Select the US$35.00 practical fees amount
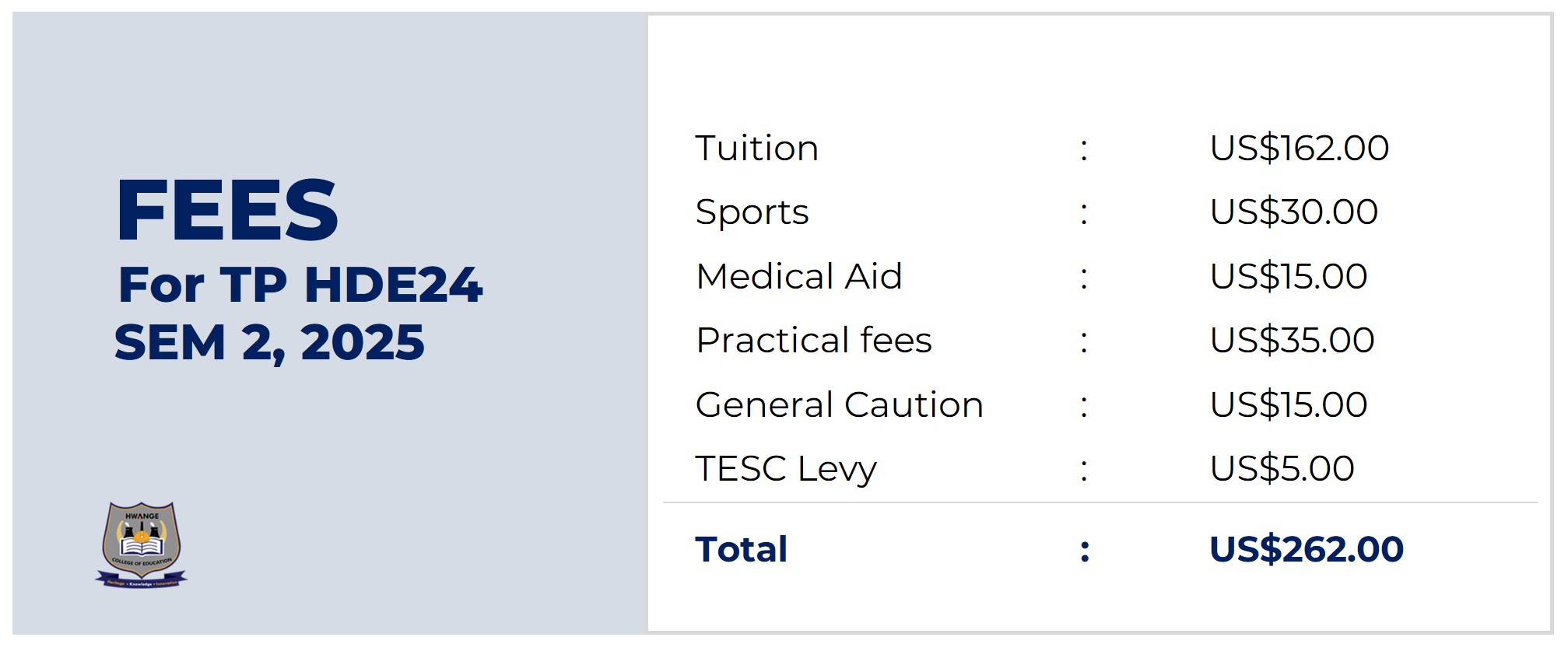1568x651 pixels. click(x=1292, y=341)
